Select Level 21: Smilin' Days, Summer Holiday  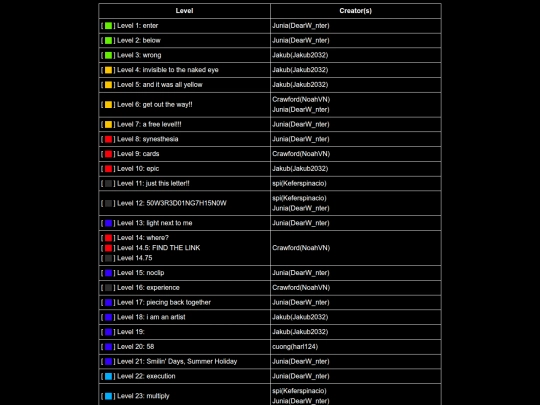click(177, 362)
